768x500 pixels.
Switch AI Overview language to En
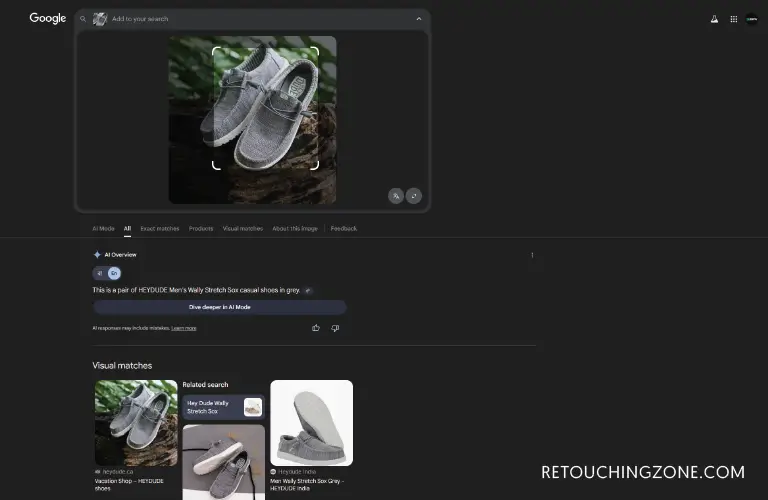click(114, 273)
